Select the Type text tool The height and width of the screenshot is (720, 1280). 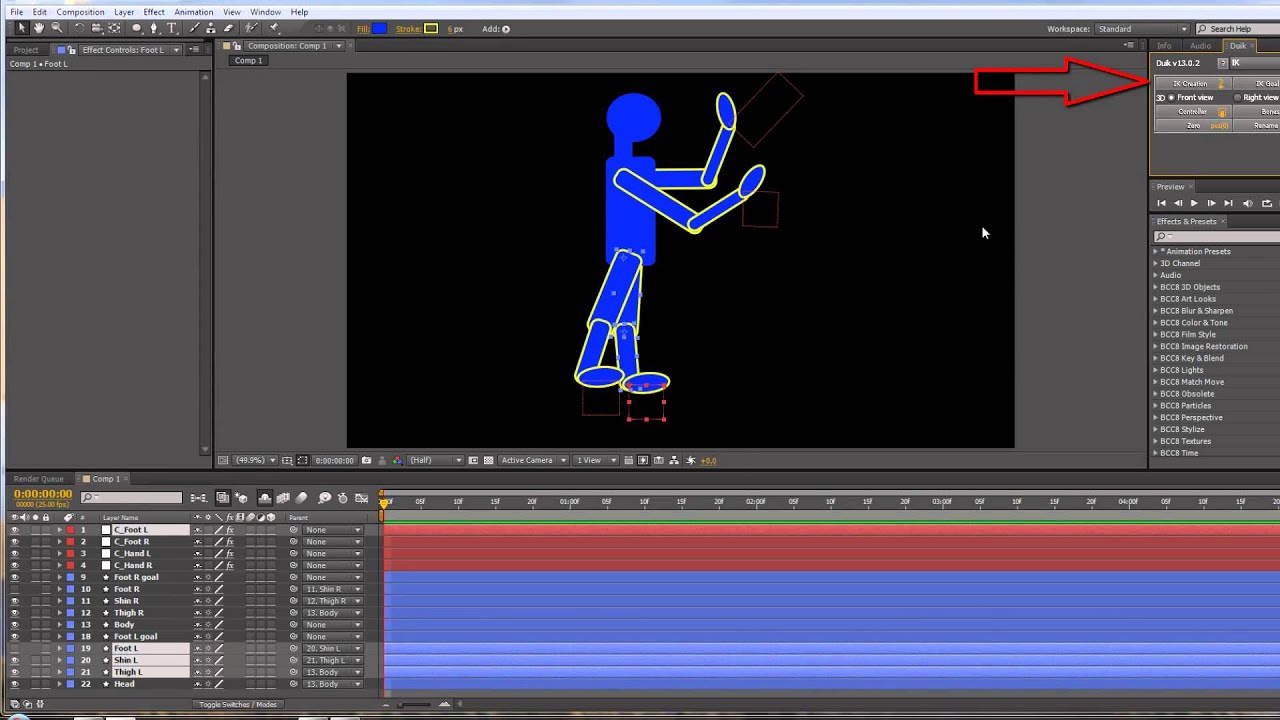click(x=172, y=29)
